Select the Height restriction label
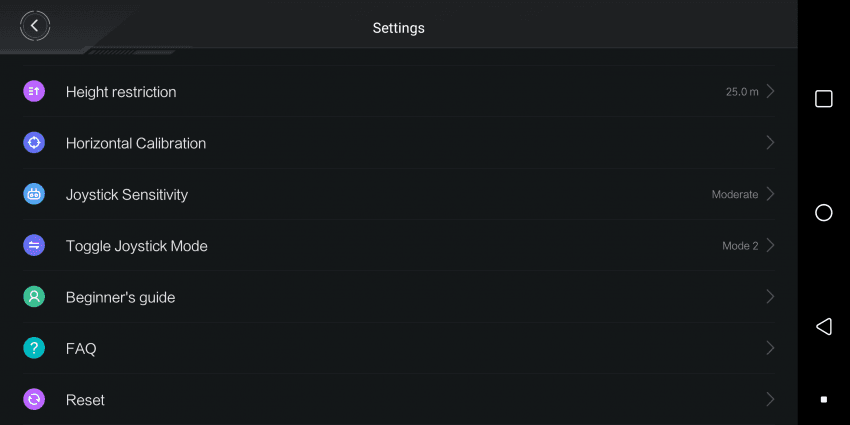This screenshot has height=425, width=850. coord(121,92)
